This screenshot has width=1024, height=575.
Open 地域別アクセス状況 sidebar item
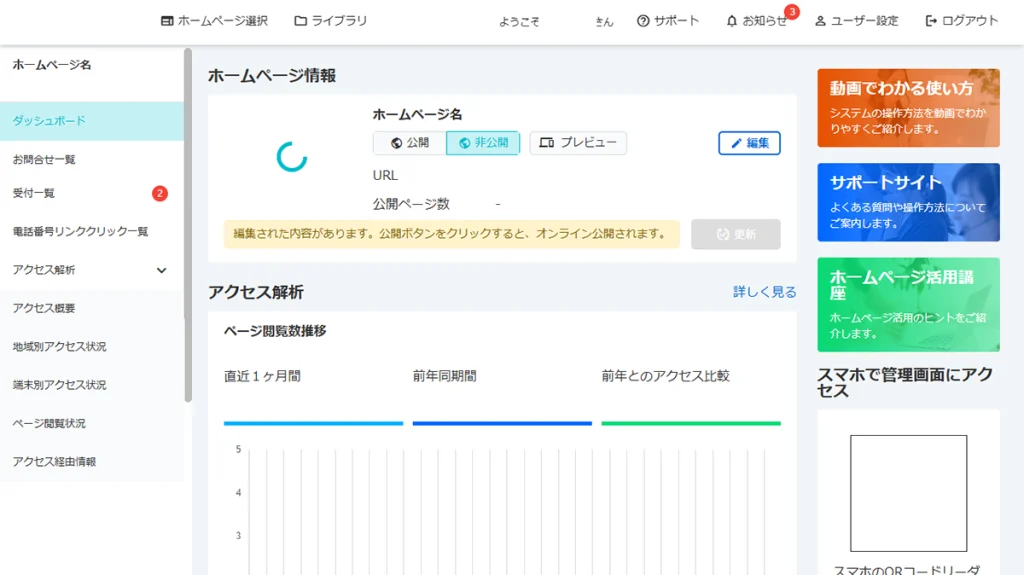tap(59, 347)
